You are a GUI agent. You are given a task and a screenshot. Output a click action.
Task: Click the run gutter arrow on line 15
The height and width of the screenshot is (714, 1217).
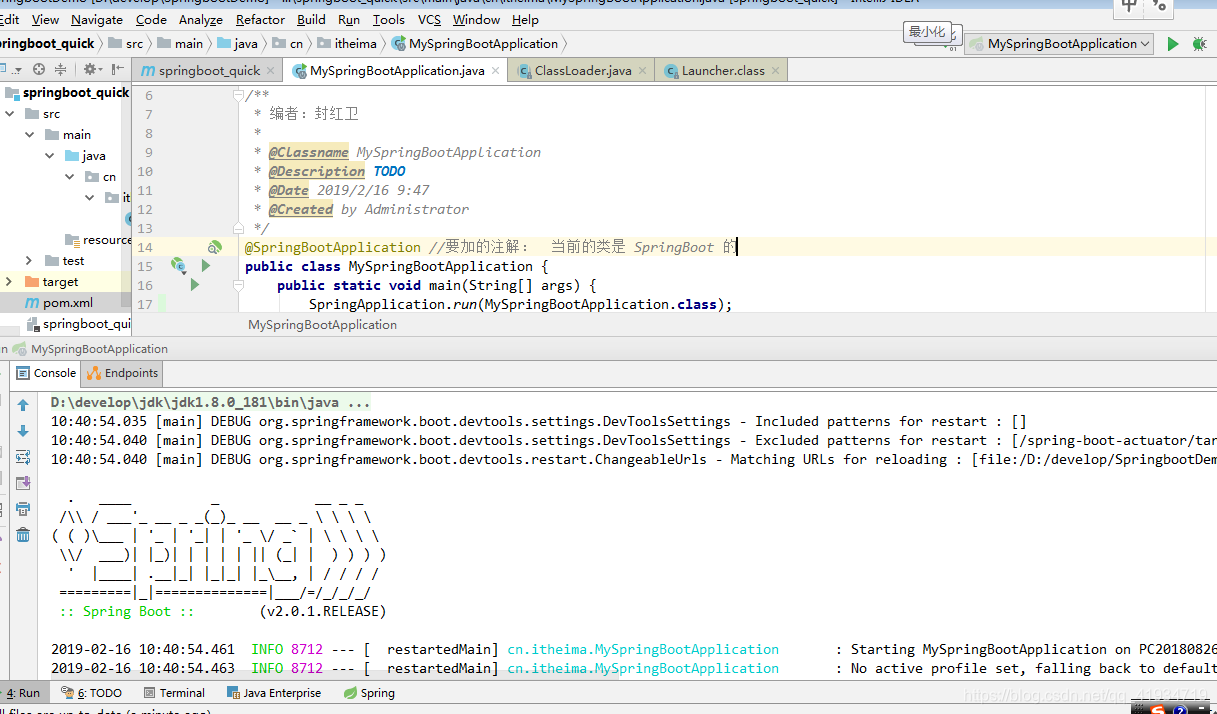(x=206, y=266)
